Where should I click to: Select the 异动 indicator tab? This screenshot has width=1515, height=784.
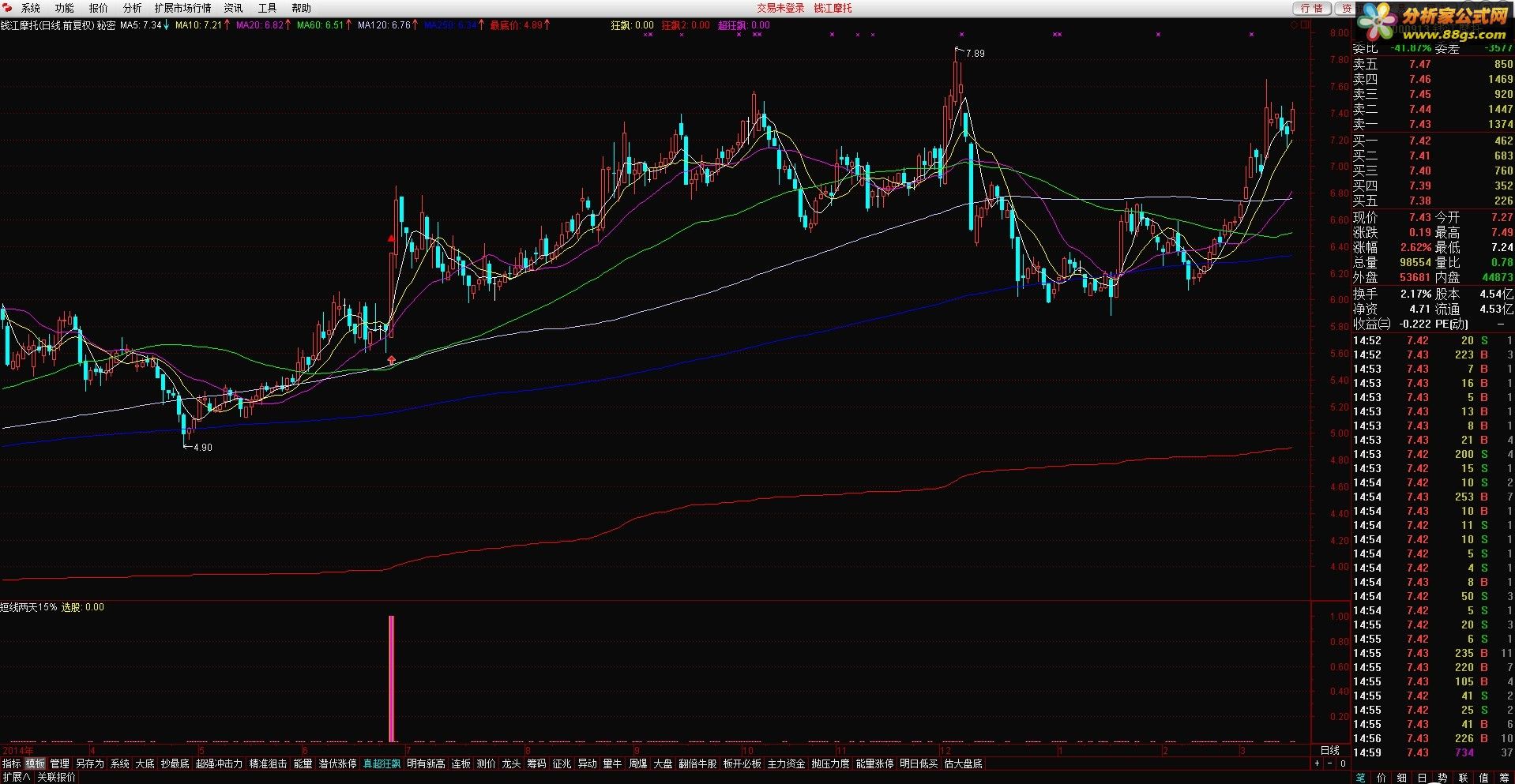588,763
